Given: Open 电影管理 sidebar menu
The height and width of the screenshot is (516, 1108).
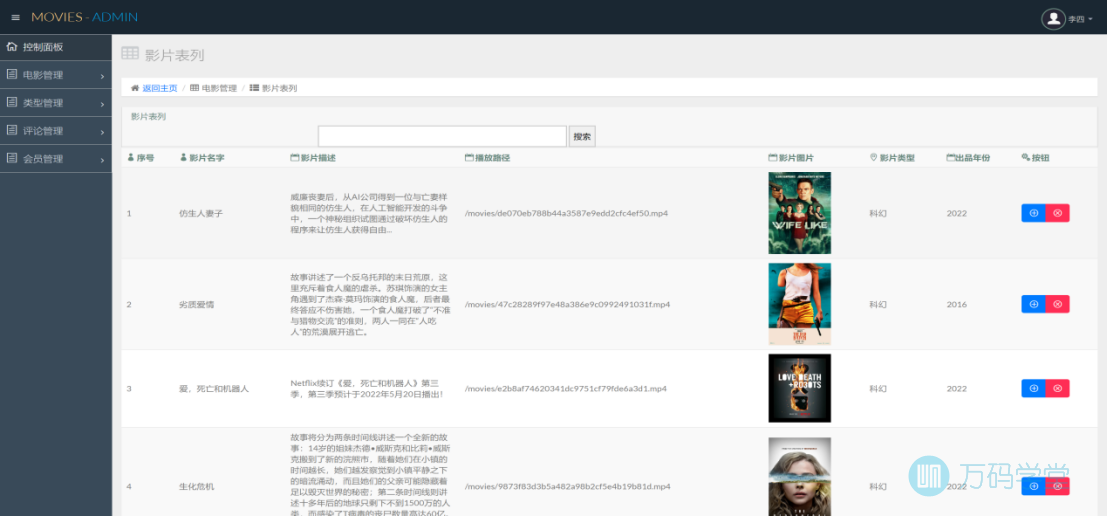Looking at the screenshot, I should (x=56, y=75).
